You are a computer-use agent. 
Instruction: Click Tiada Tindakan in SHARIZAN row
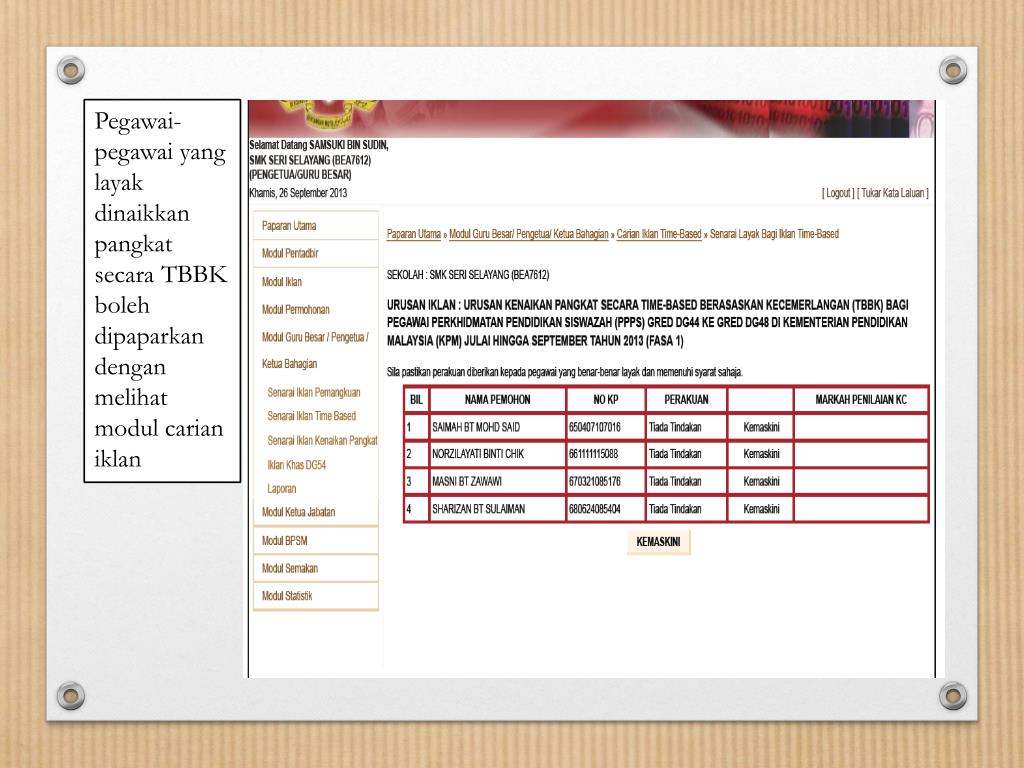pos(675,509)
